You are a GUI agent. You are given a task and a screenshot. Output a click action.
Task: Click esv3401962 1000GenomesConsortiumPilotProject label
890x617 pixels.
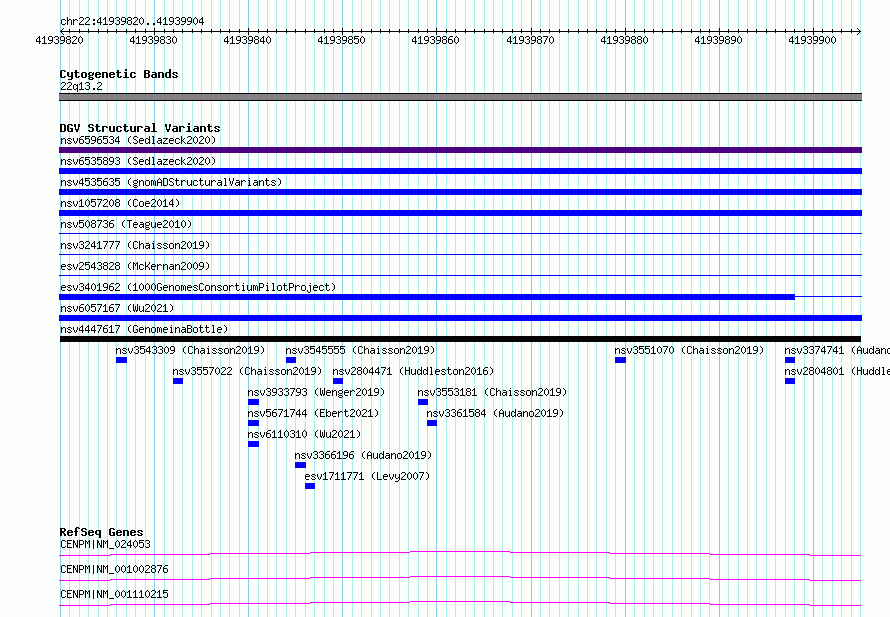198,287
